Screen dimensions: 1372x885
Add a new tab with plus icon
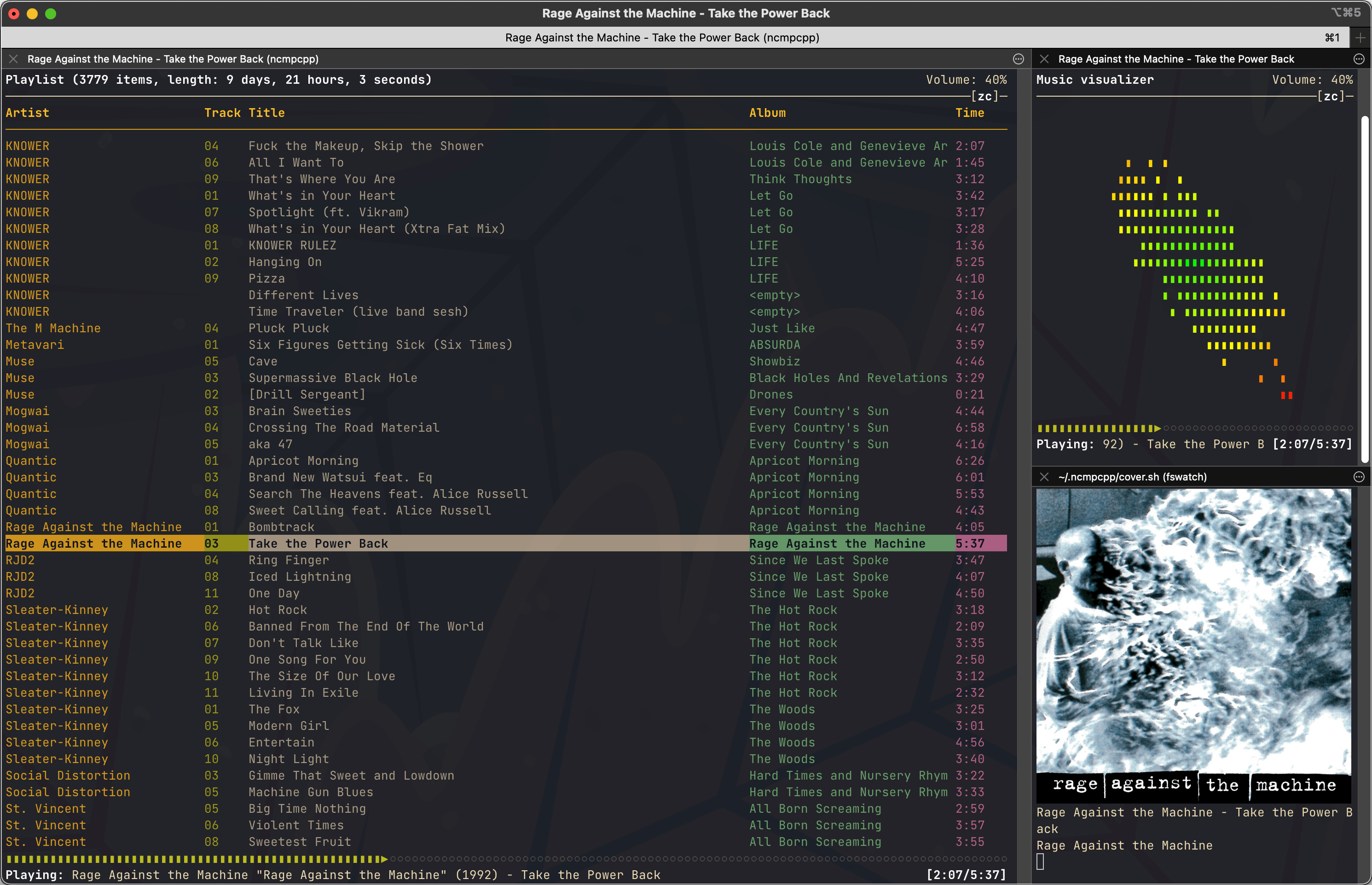pyautogui.click(x=1360, y=37)
